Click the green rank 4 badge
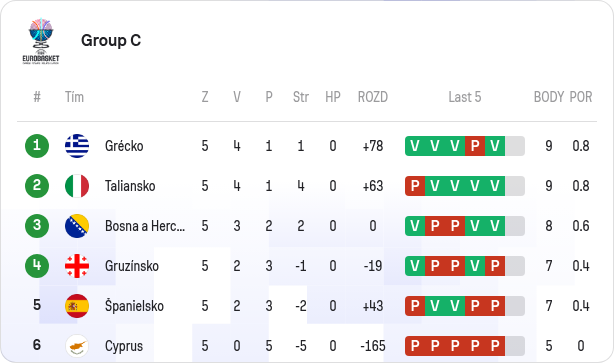Viewport: 614px width, 363px height. (x=37, y=266)
